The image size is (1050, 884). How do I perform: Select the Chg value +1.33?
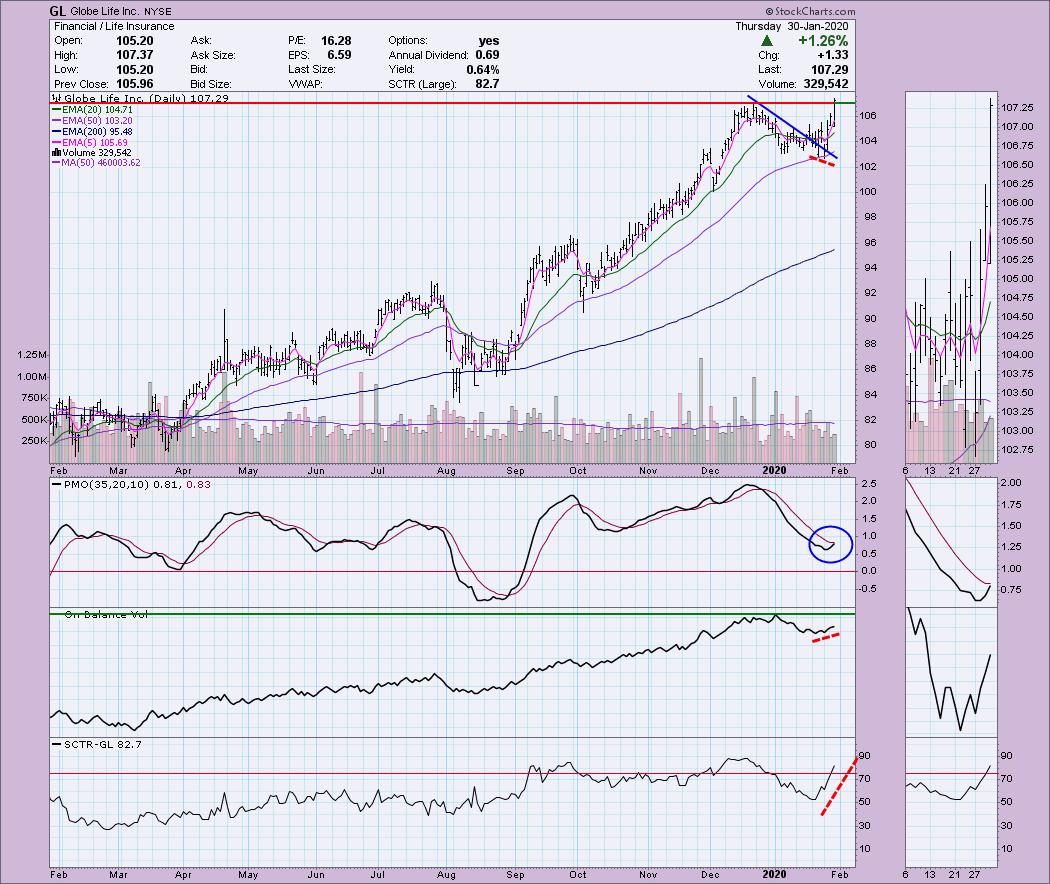(x=832, y=55)
